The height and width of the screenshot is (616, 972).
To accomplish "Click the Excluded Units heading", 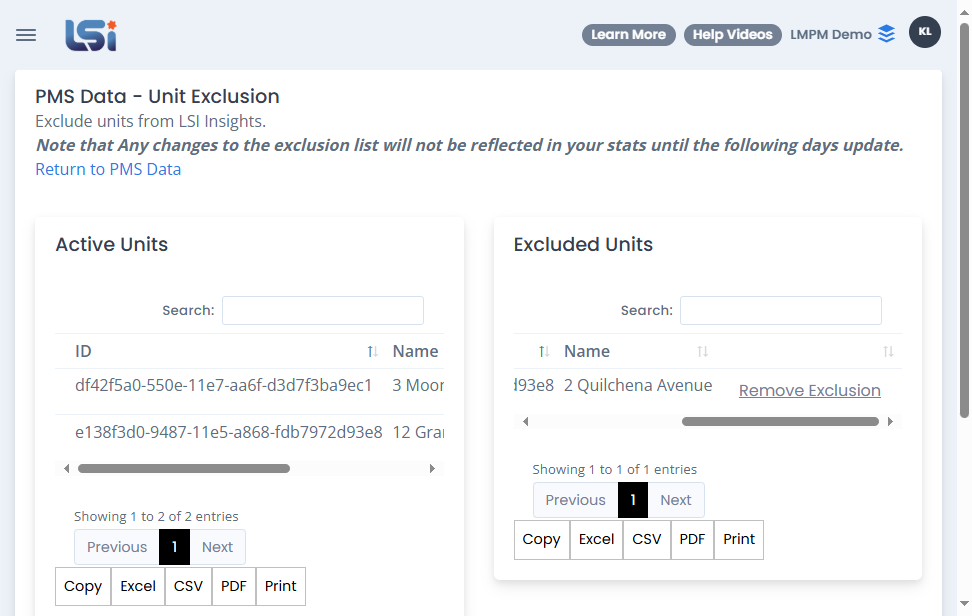I will (x=583, y=244).
